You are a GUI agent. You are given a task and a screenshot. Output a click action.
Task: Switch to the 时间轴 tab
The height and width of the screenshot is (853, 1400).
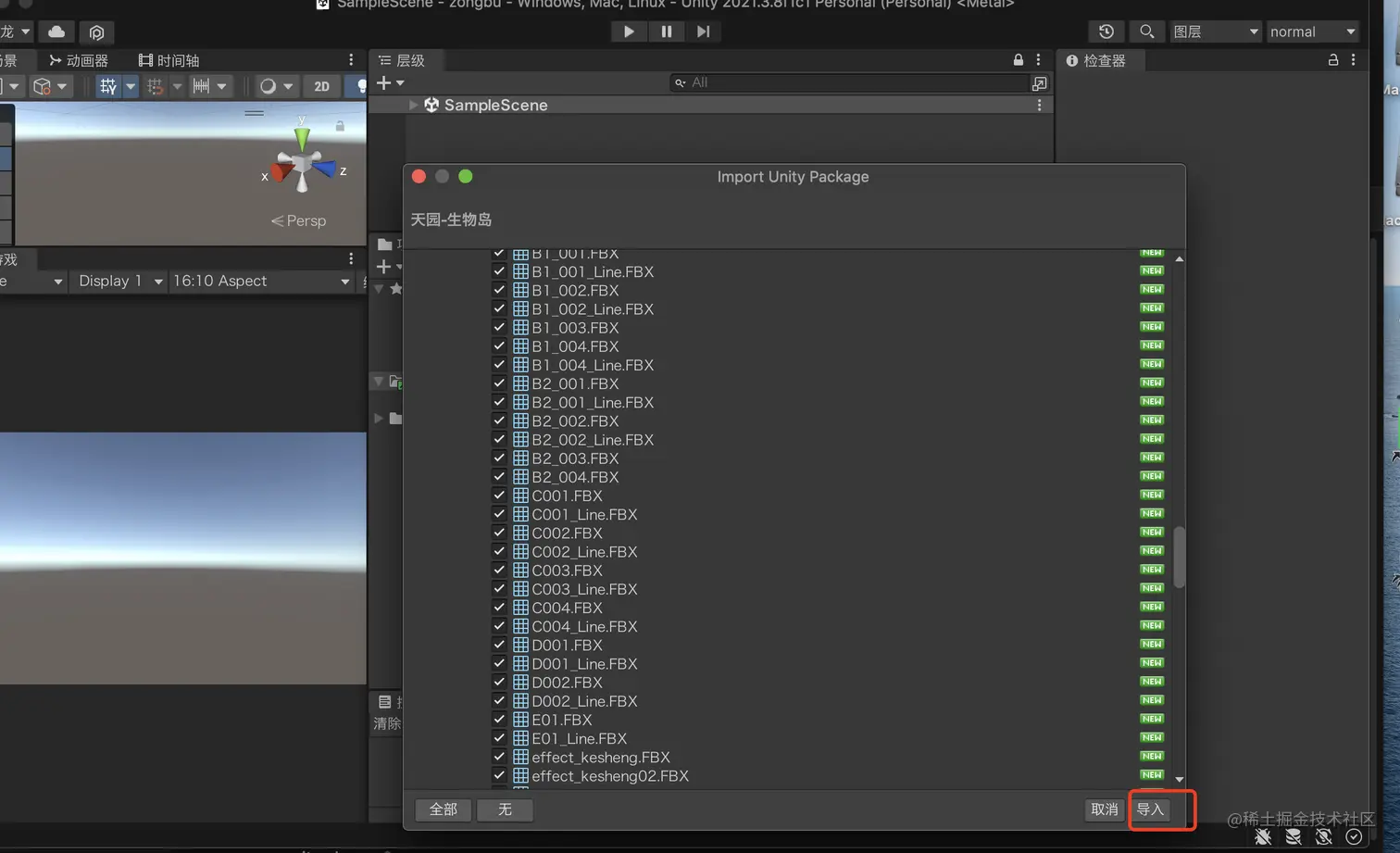(x=169, y=60)
